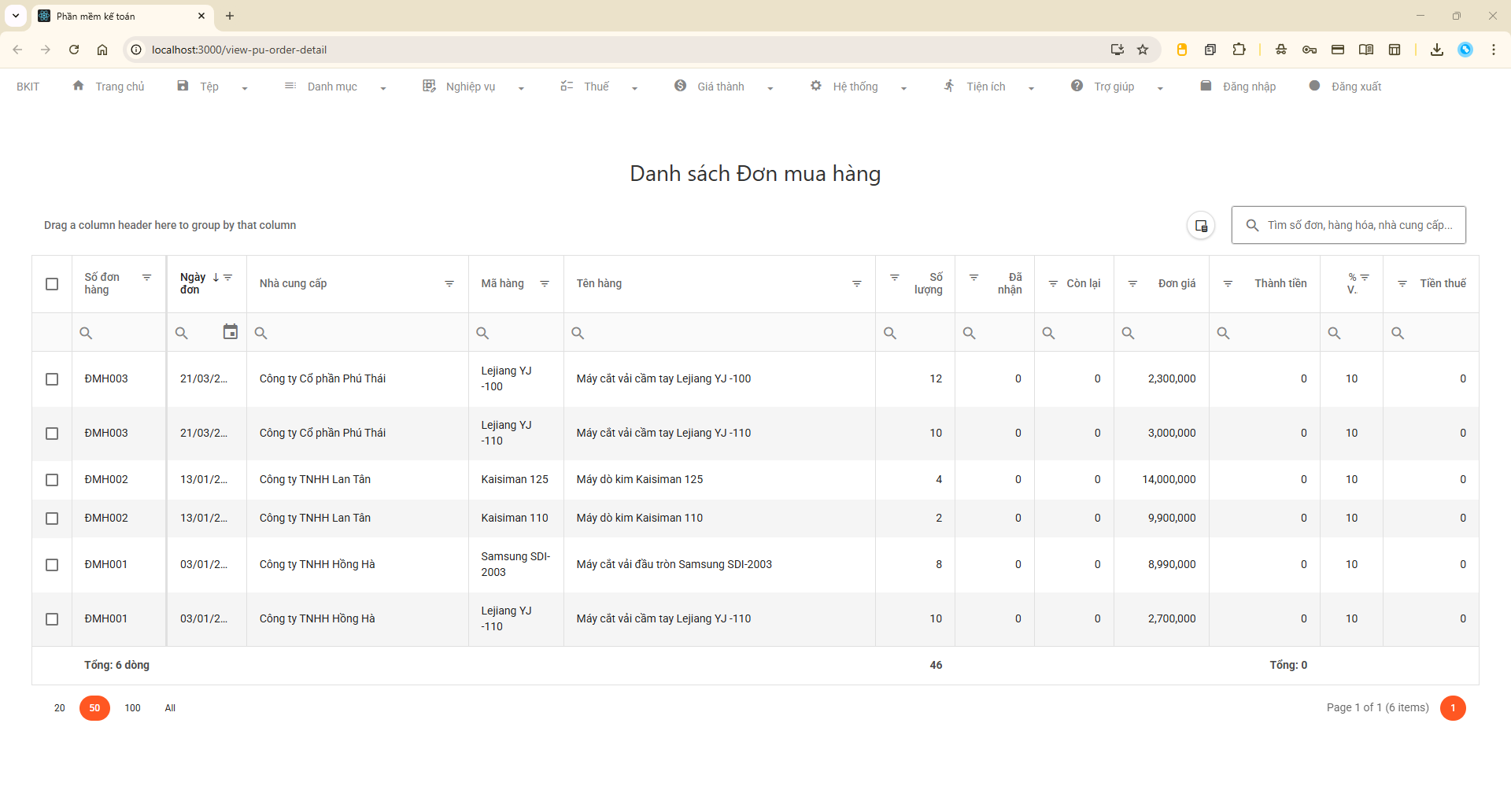Open filter icon for Mã hàng column

click(x=545, y=283)
